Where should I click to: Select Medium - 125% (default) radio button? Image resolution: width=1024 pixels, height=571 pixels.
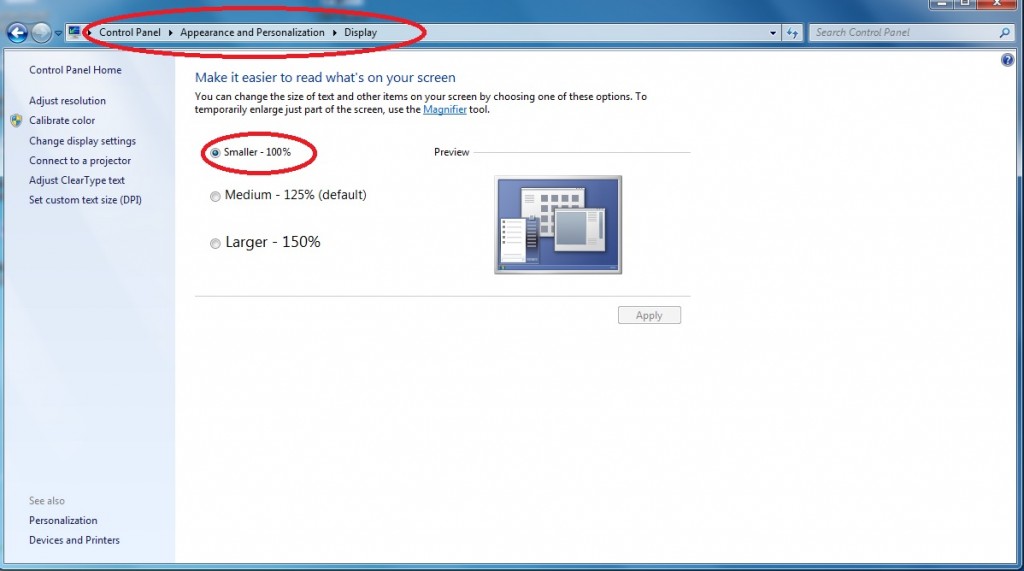215,196
